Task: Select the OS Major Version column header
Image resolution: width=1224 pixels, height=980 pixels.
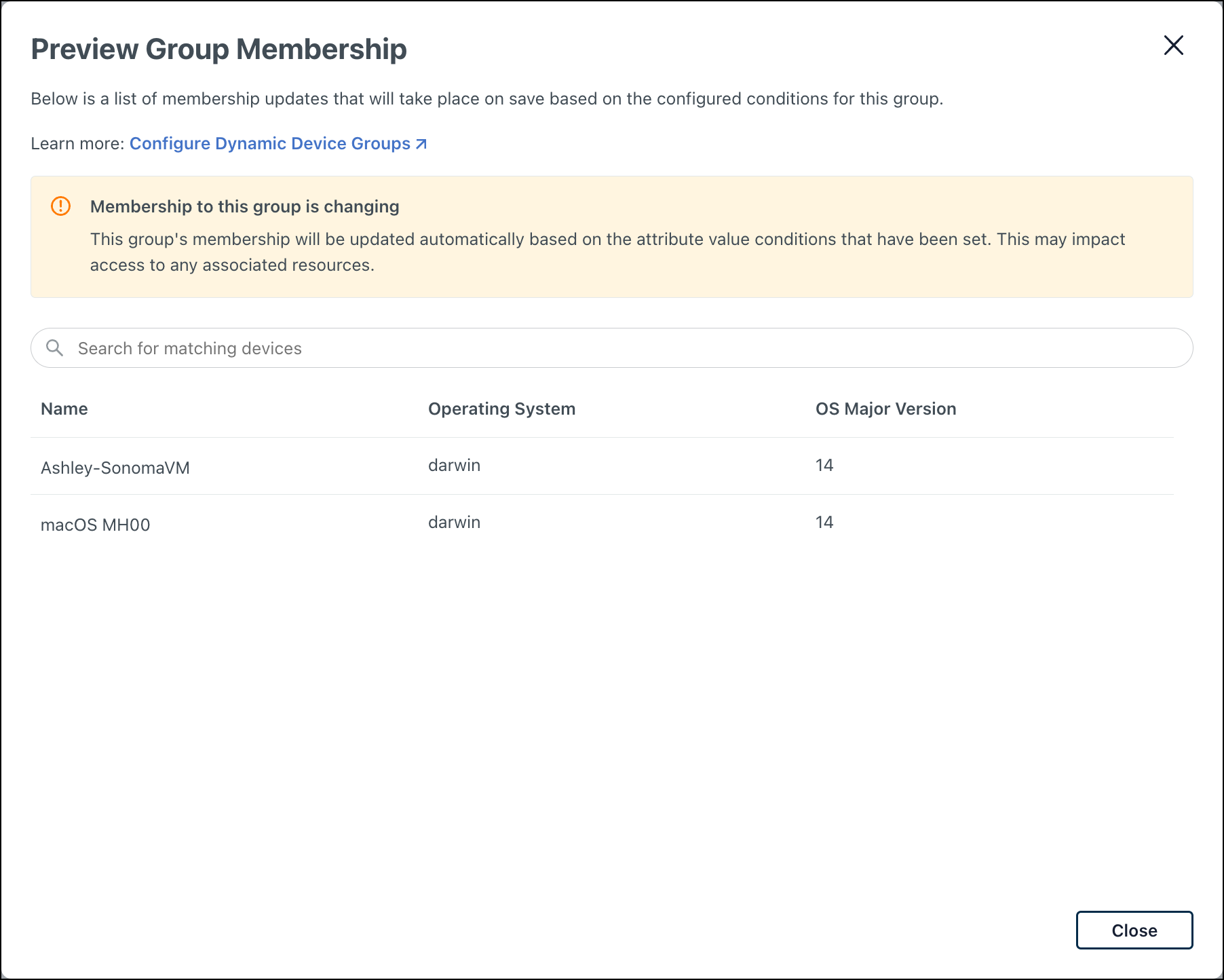Action: tap(885, 409)
